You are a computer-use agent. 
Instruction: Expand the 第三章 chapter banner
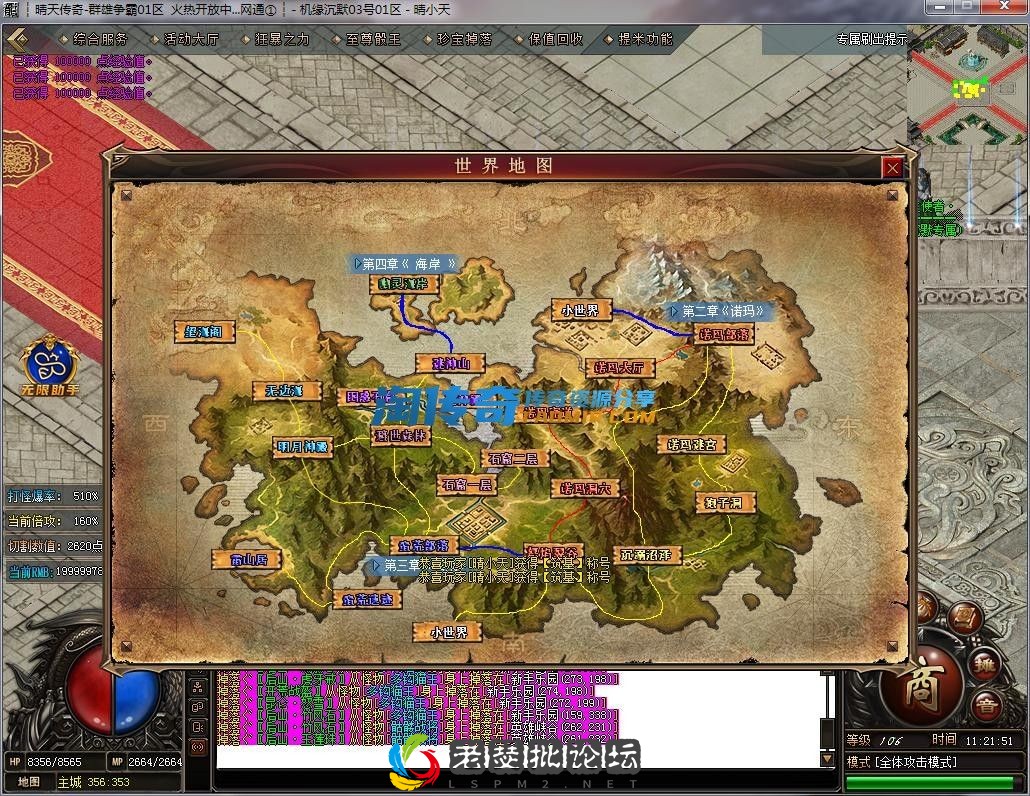tap(394, 565)
